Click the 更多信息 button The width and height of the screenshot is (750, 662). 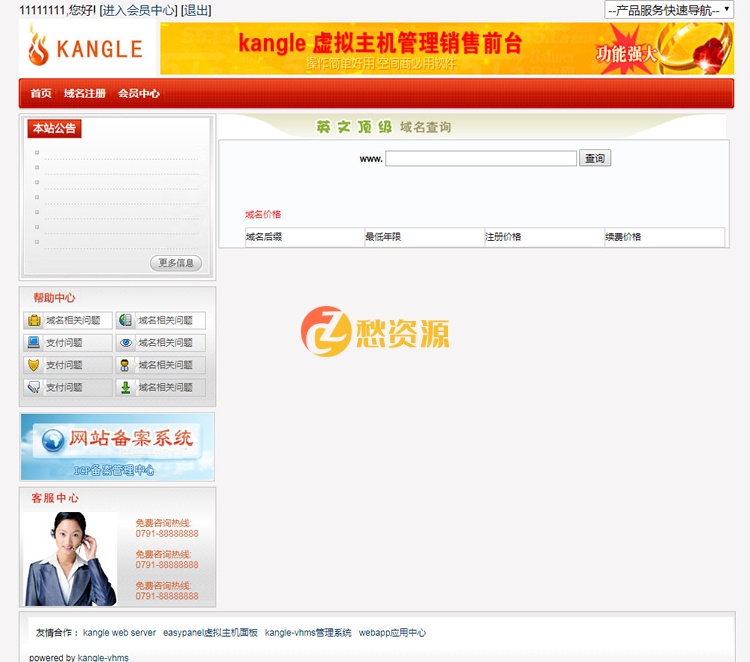coord(176,263)
